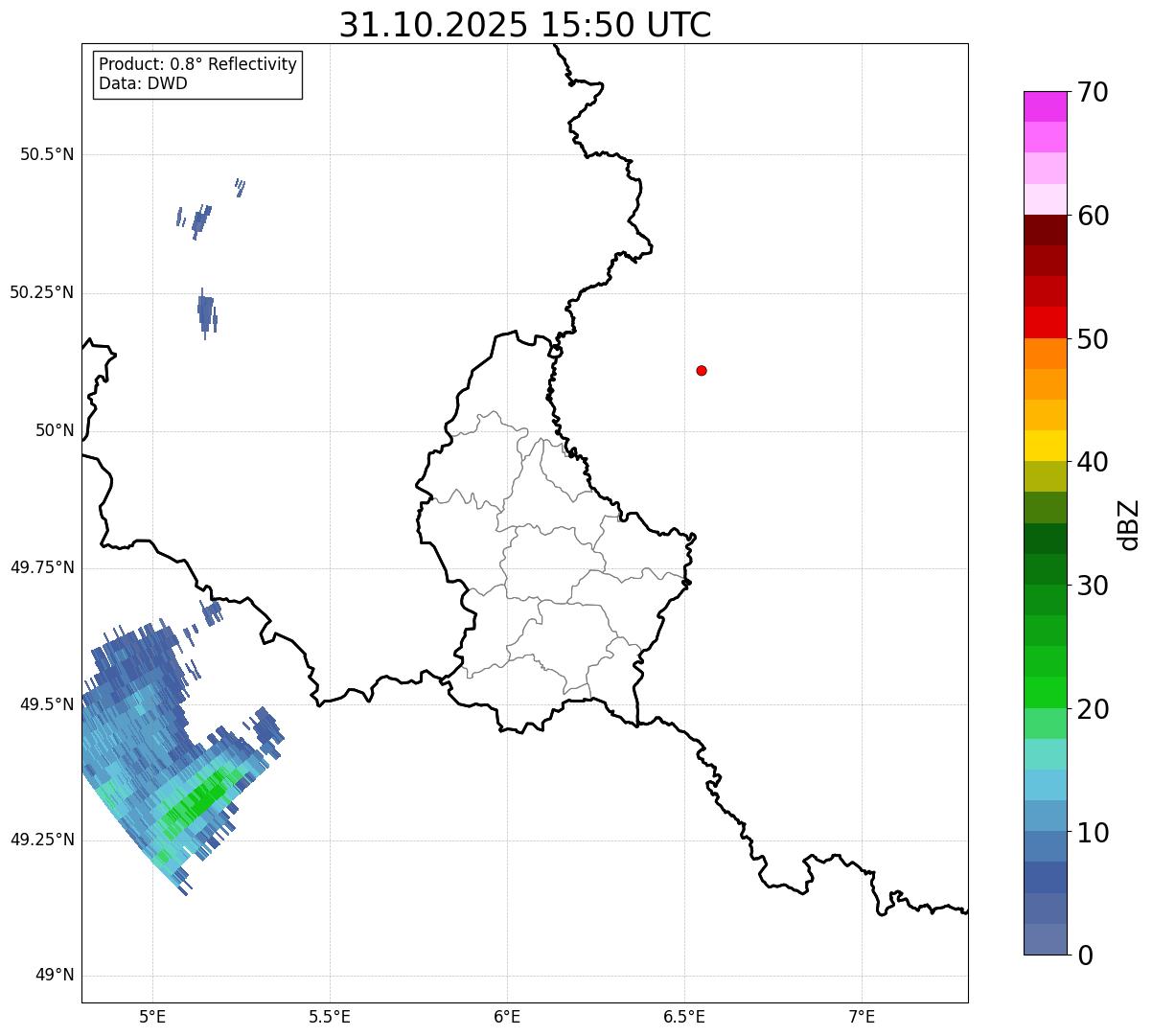
Task: Click the dBZ colorbar axis label
Action: click(1130, 524)
